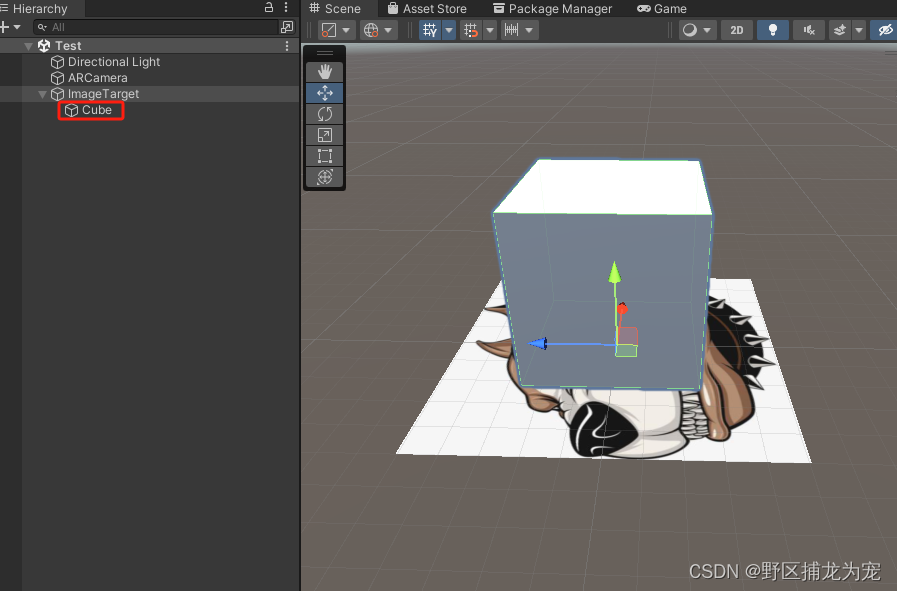897x591 pixels.
Task: Select the Hierarchy panel tab
Action: click(x=40, y=9)
